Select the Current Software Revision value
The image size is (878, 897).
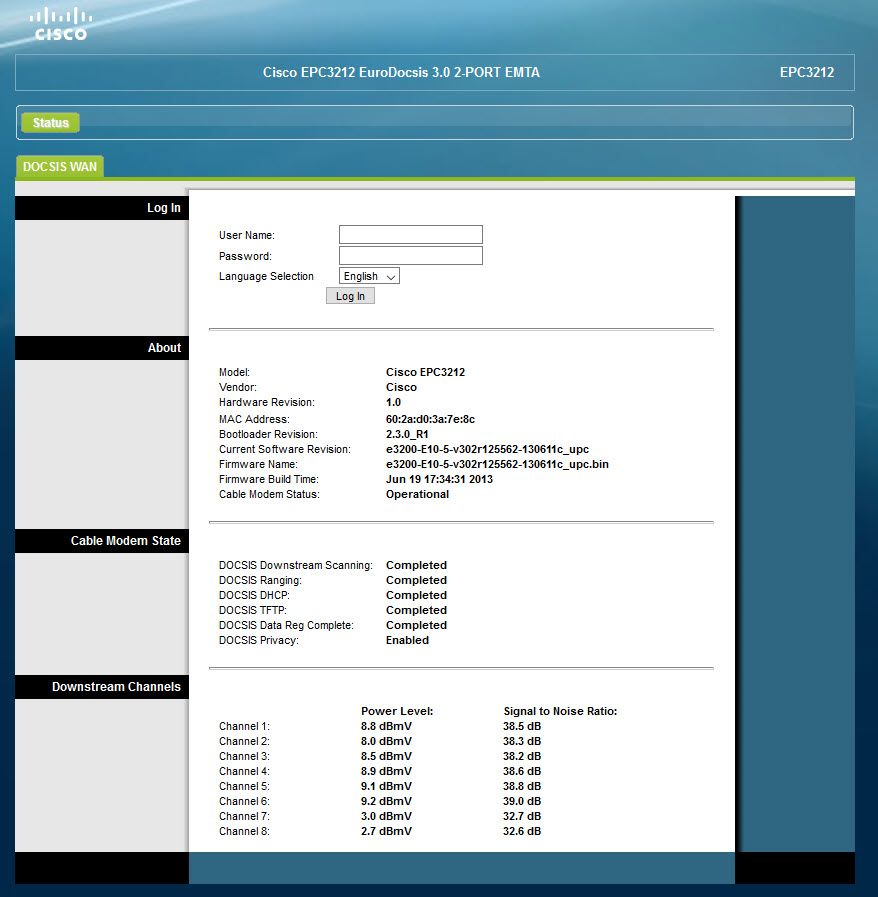pyautogui.click(x=487, y=449)
